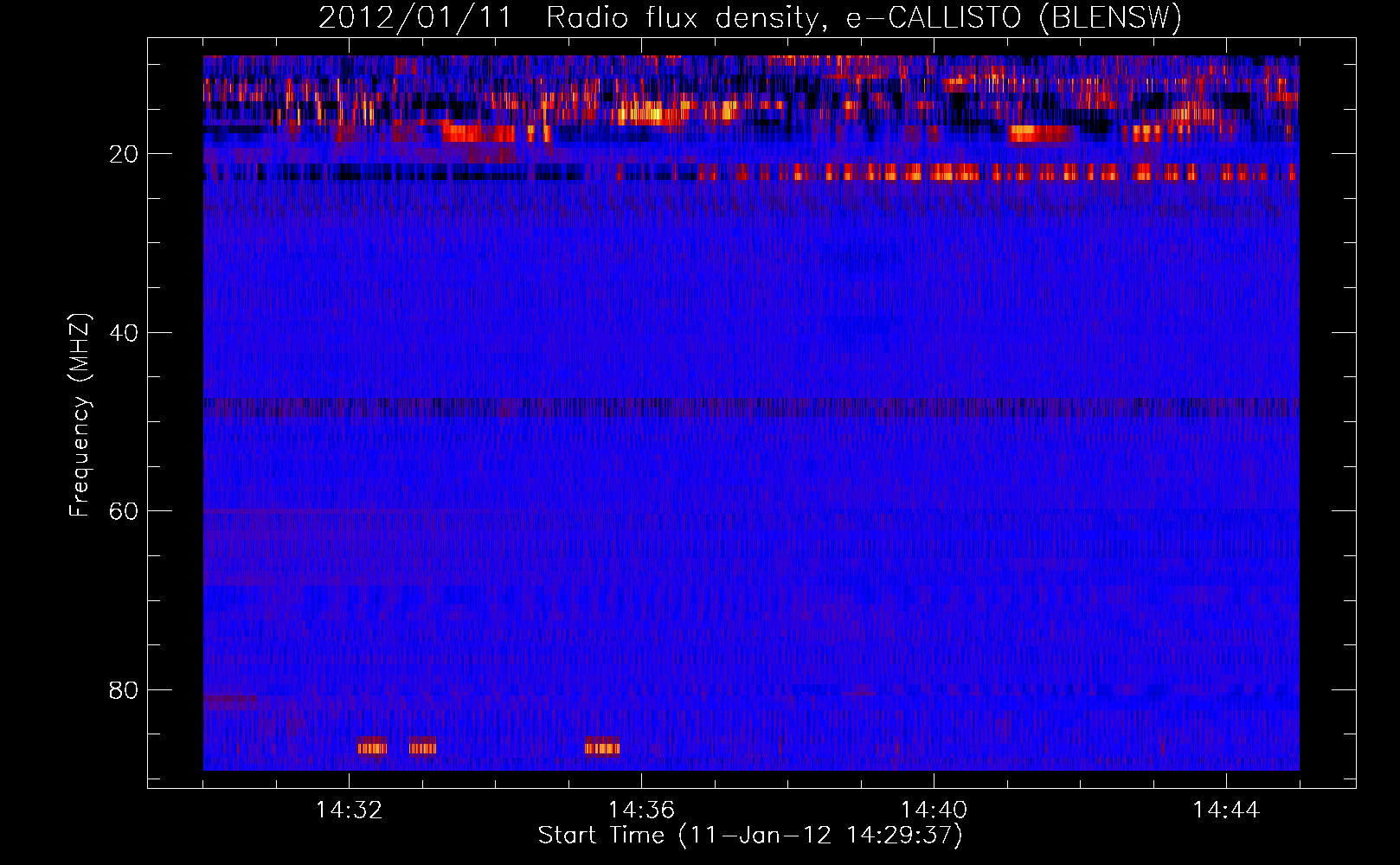This screenshot has width=1400, height=865.
Task: Click the 'e-CALLISTO (BLENSW)' title text
Action: click(x=1014, y=18)
